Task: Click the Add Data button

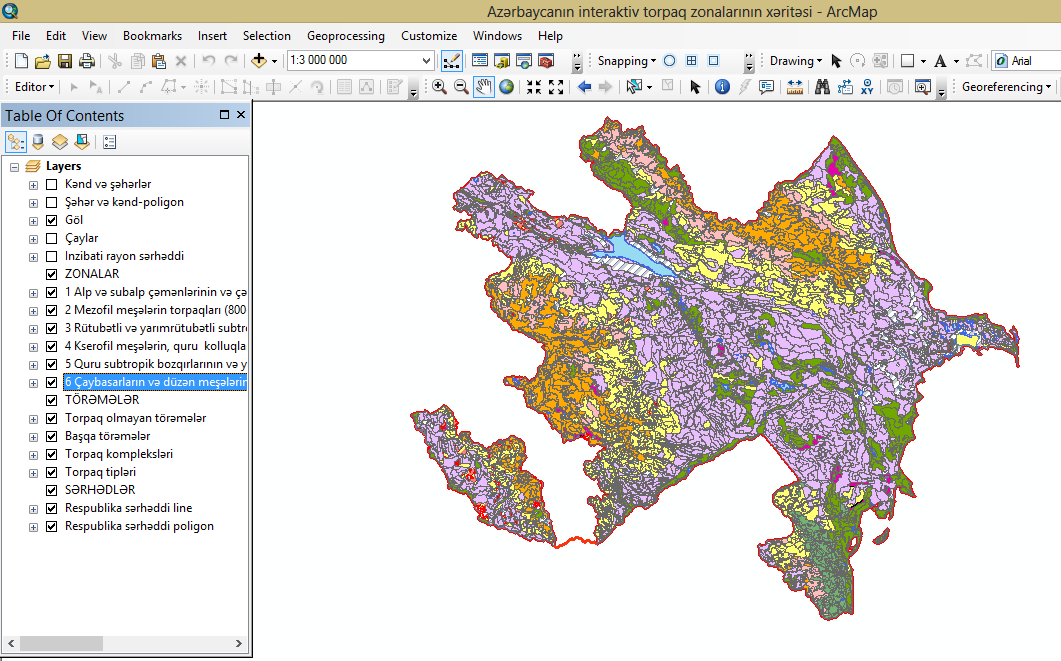Action: click(x=259, y=61)
